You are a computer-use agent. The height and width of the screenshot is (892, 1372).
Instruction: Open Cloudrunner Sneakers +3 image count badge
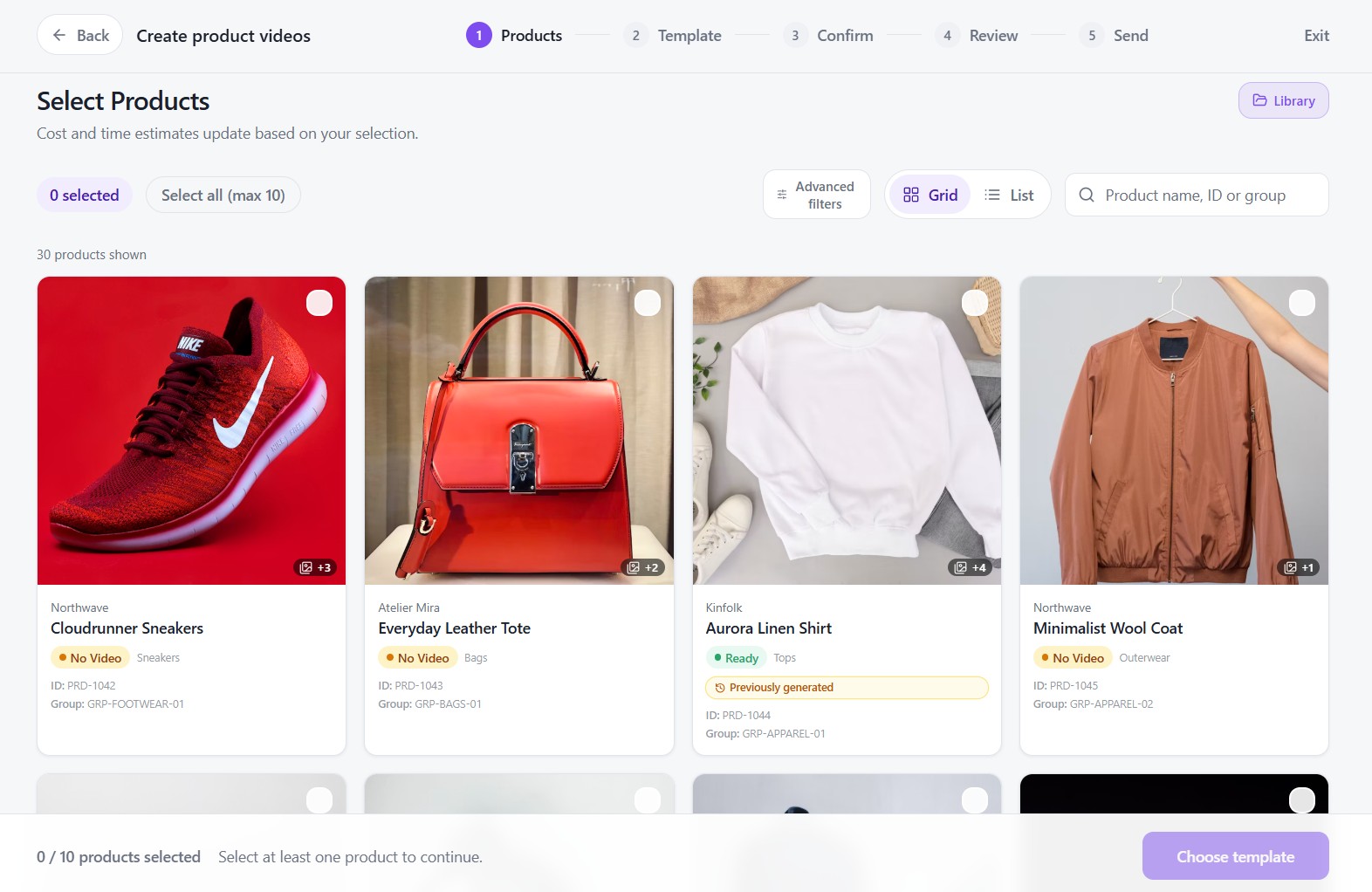coord(315,567)
